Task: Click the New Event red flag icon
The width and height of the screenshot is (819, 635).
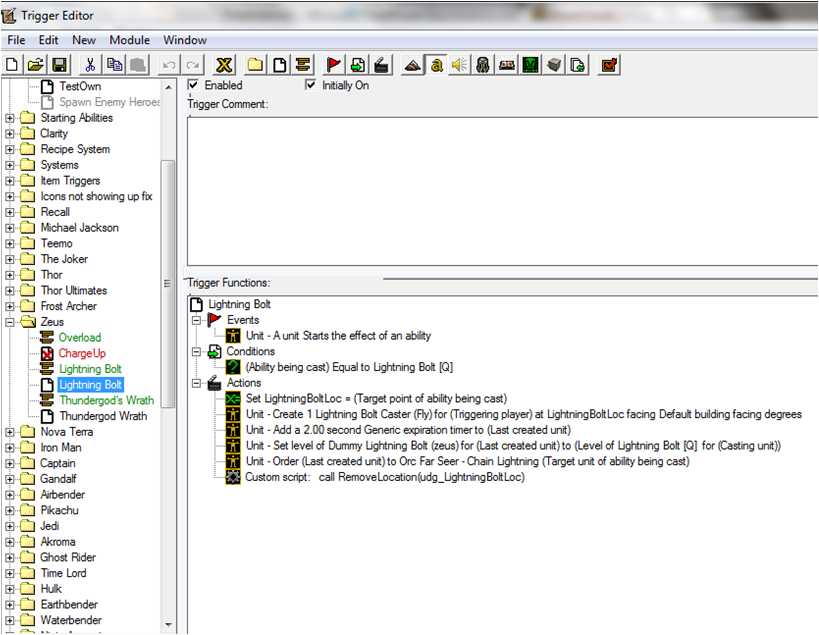Action: [333, 65]
